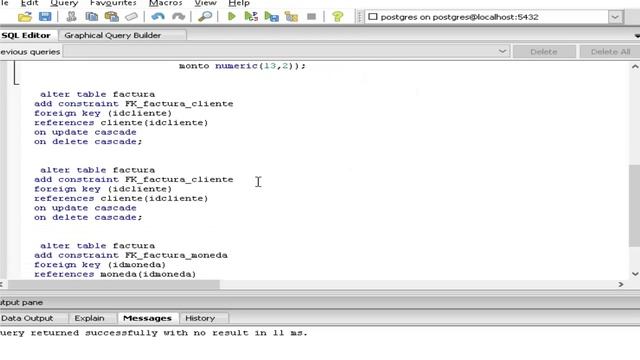Screen dimensions: 640x360
Task: Run Execute pgScript icon
Action: click(251, 17)
